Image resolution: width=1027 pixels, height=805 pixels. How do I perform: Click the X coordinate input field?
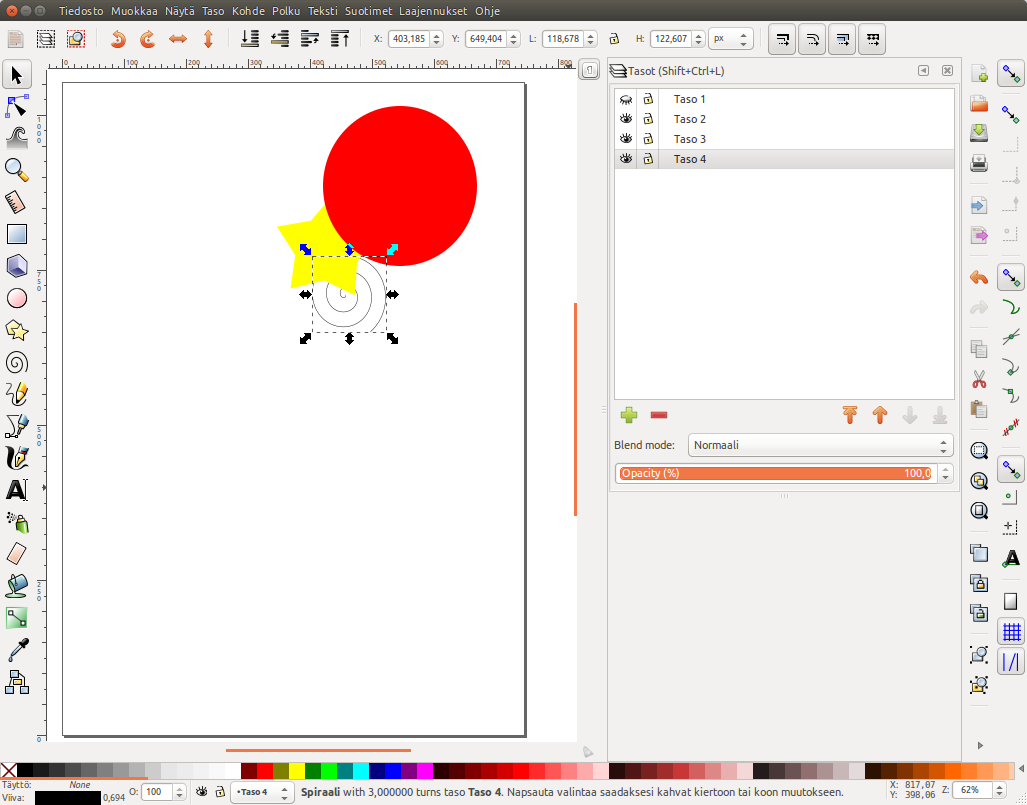click(x=408, y=39)
